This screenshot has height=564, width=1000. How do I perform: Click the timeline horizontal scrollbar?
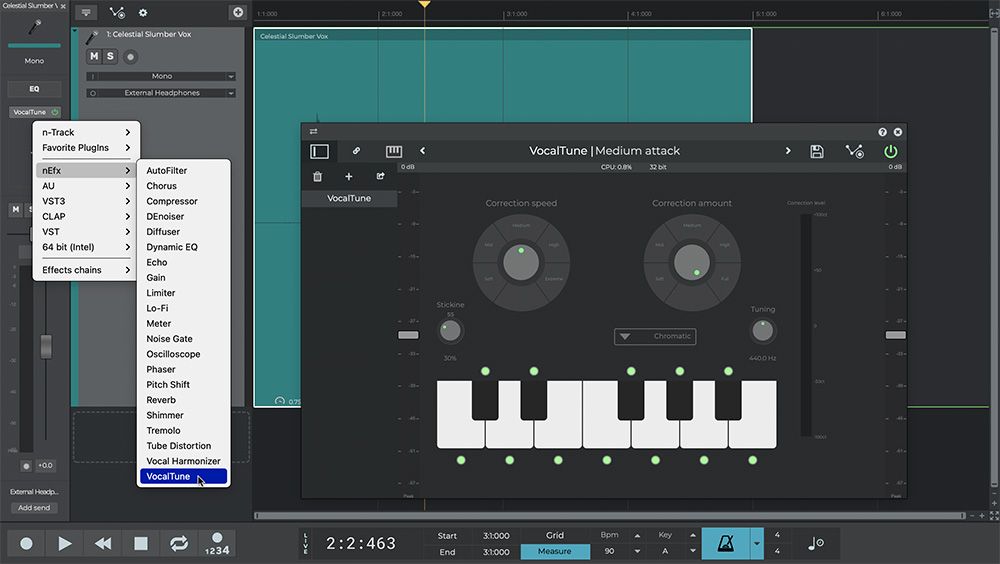click(x=610, y=516)
